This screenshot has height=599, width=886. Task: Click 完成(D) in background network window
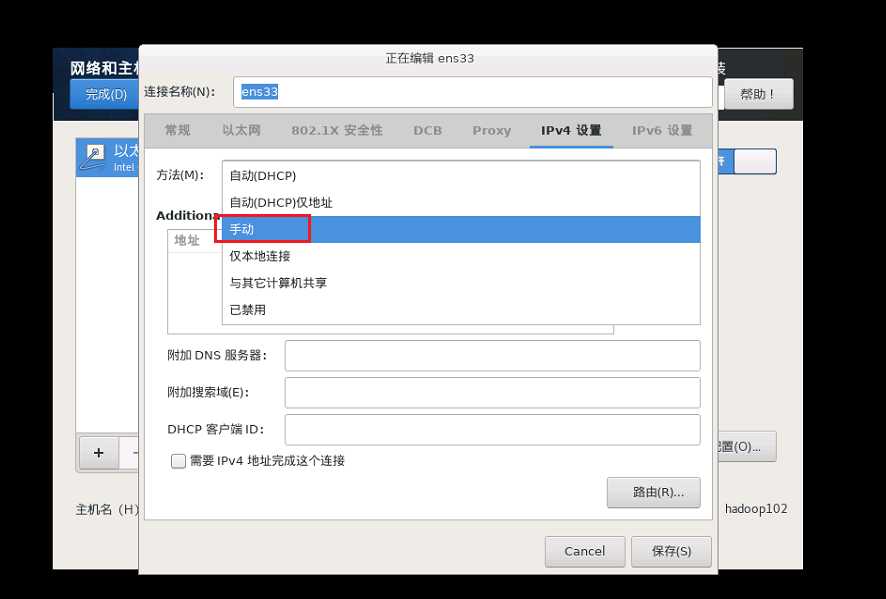click(x=105, y=94)
